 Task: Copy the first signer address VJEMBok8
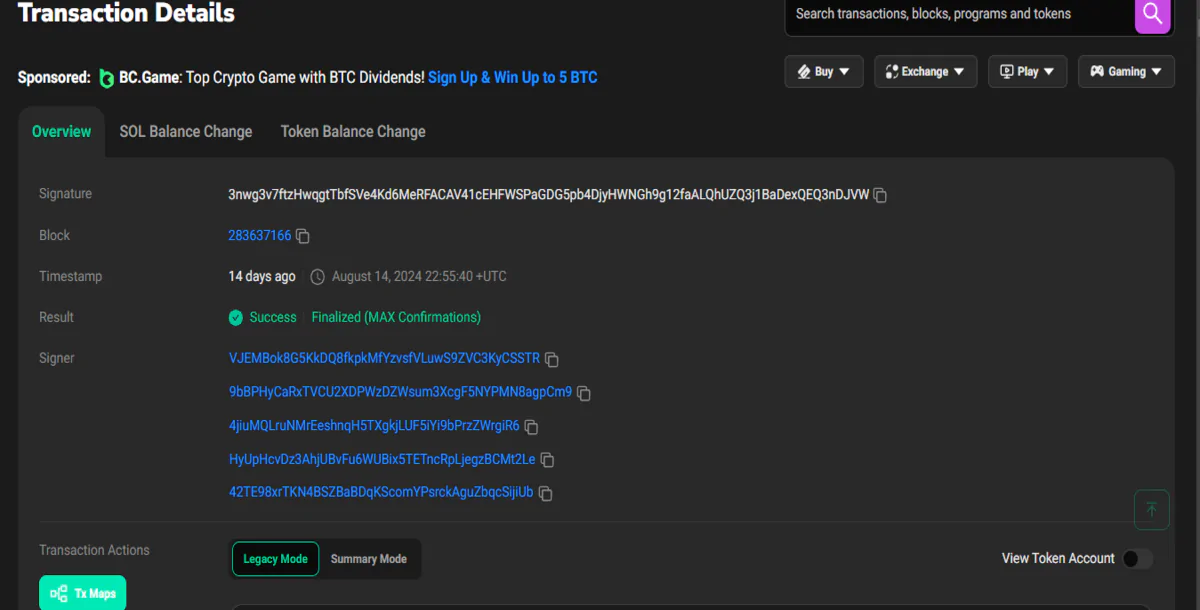coord(551,359)
